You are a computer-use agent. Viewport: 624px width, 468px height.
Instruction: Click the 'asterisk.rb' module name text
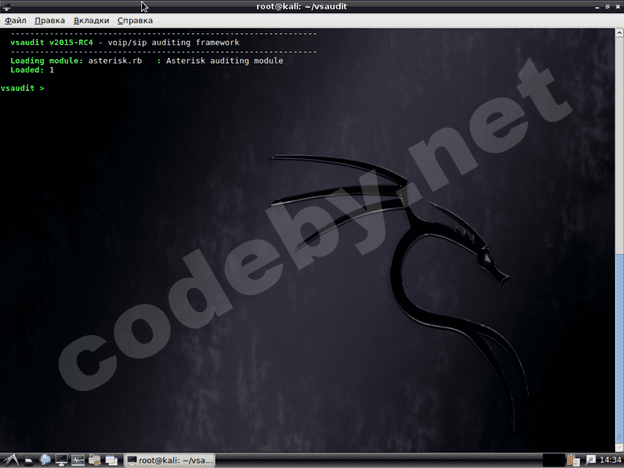[115, 61]
